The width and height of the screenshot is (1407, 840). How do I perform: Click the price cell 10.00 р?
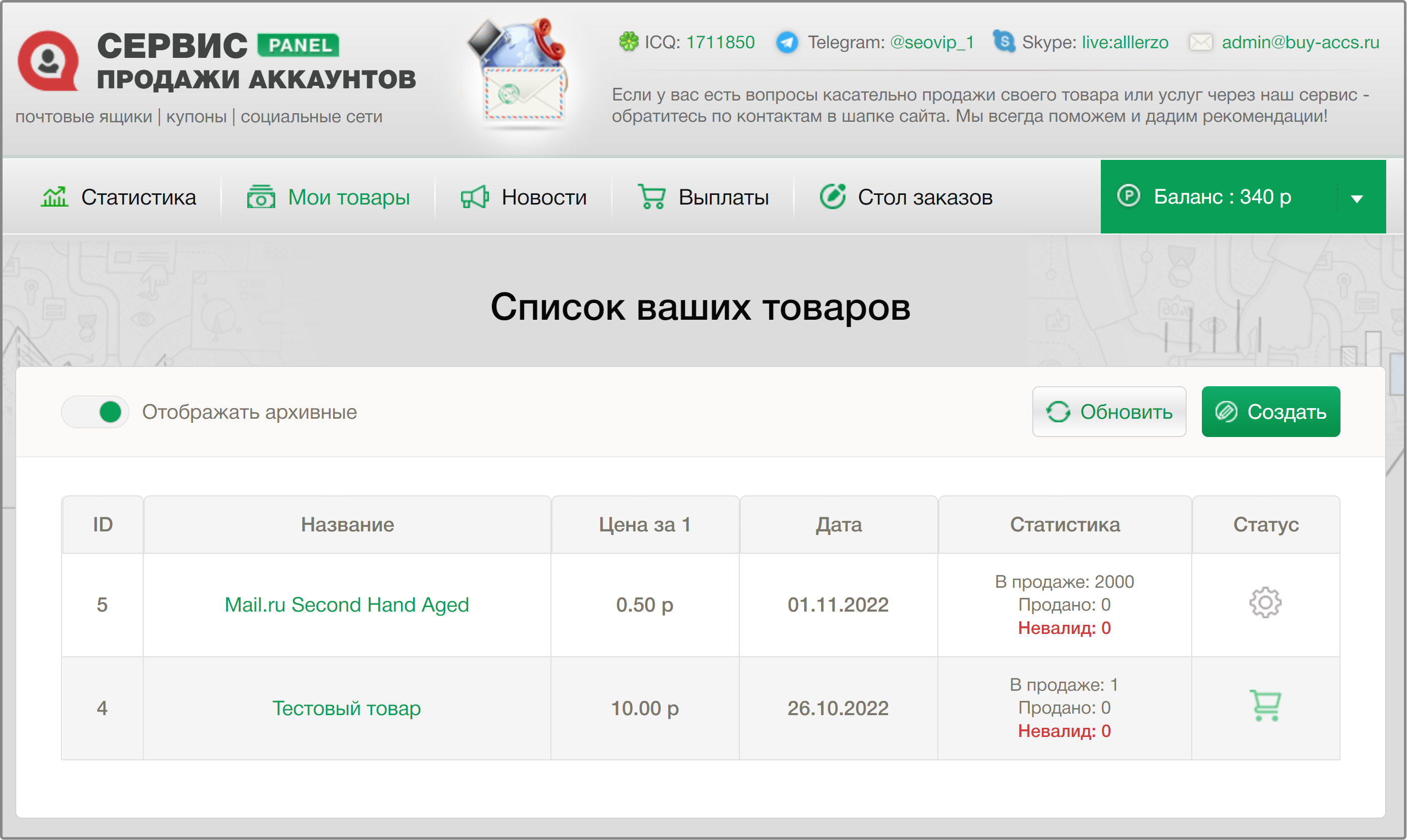[x=645, y=708]
